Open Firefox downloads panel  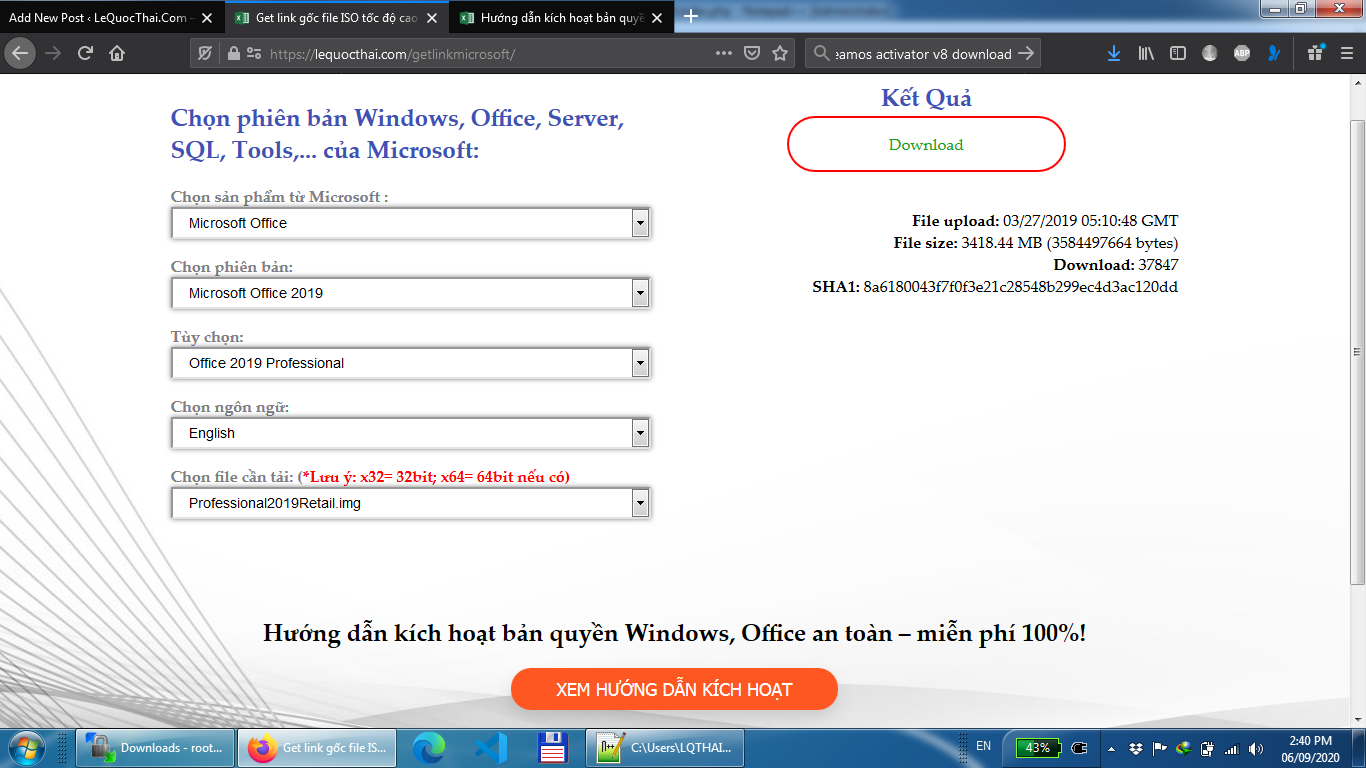[1114, 54]
